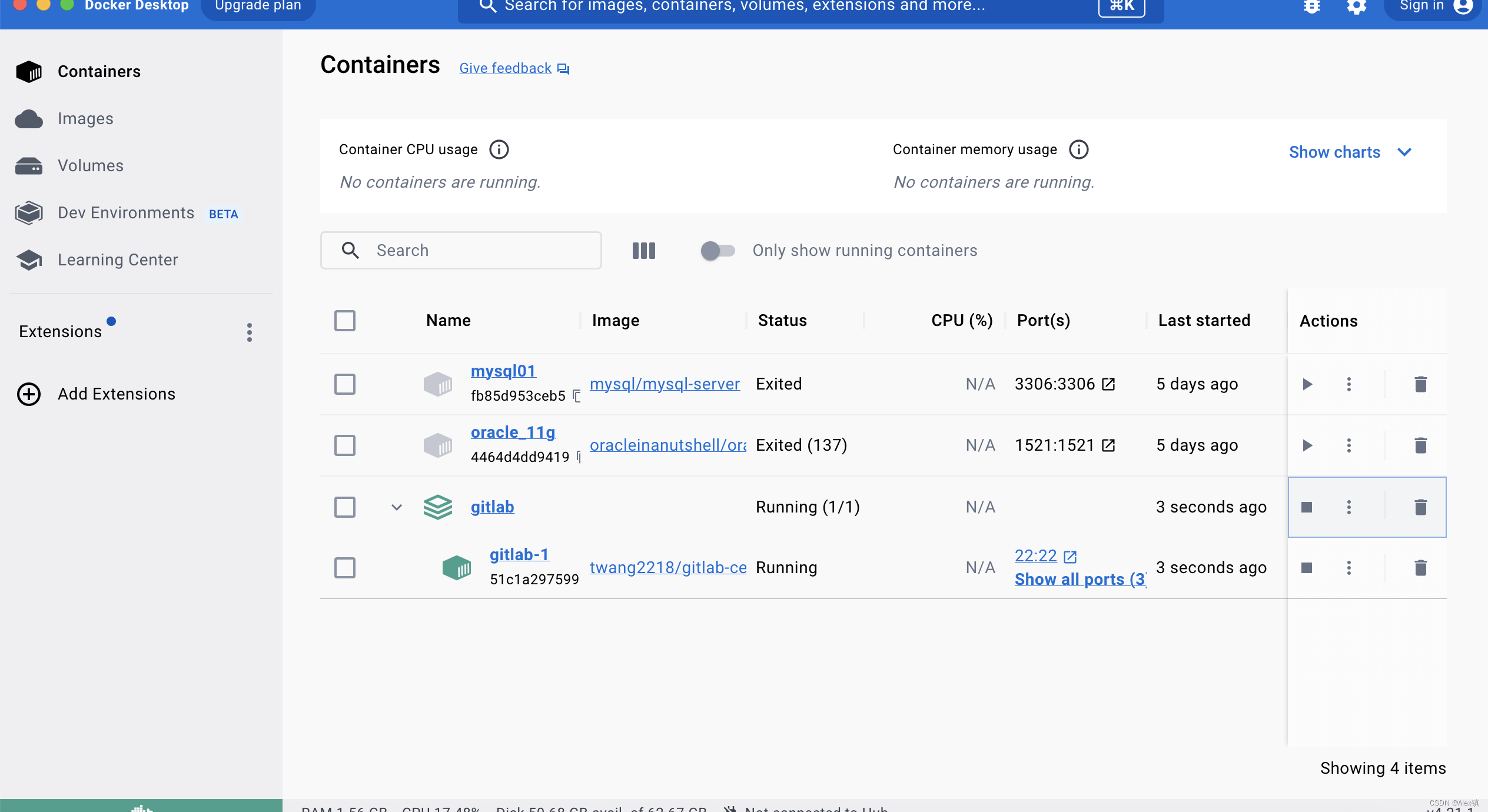Open gitlab-1 more actions menu
The width and height of the screenshot is (1488, 812).
tap(1348, 568)
